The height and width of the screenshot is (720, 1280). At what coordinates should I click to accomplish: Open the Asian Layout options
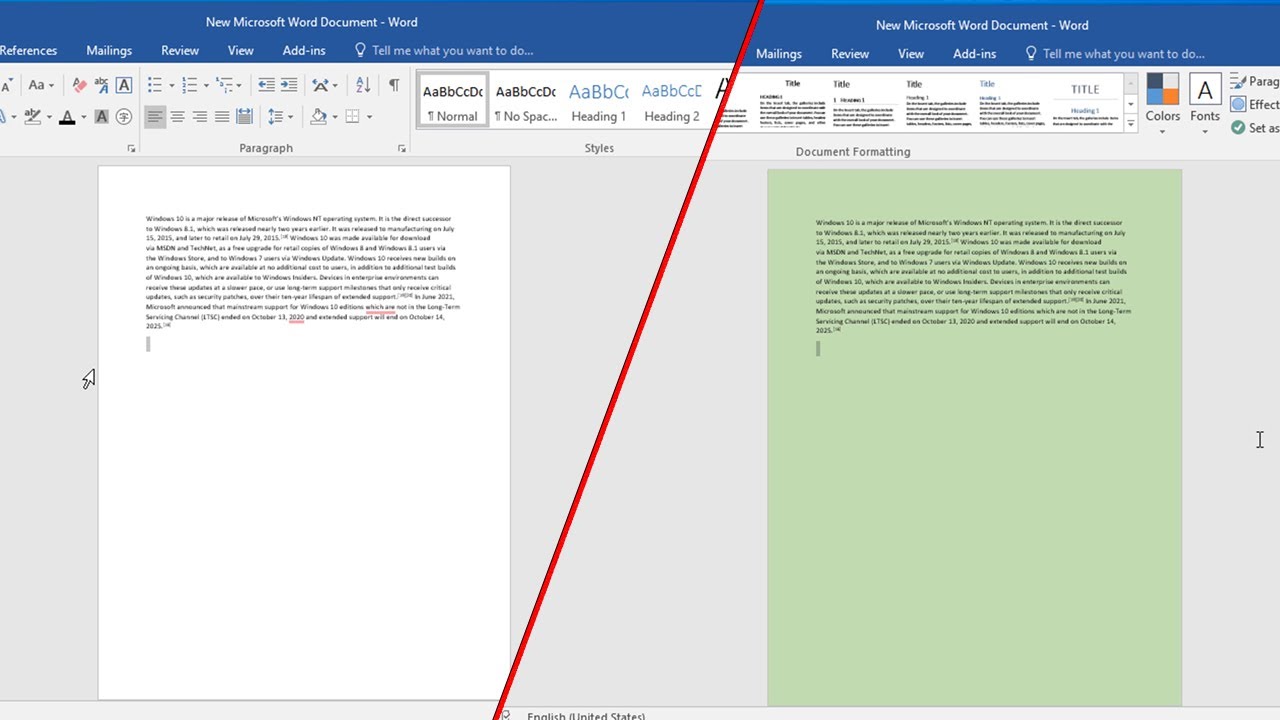pyautogui.click(x=325, y=86)
